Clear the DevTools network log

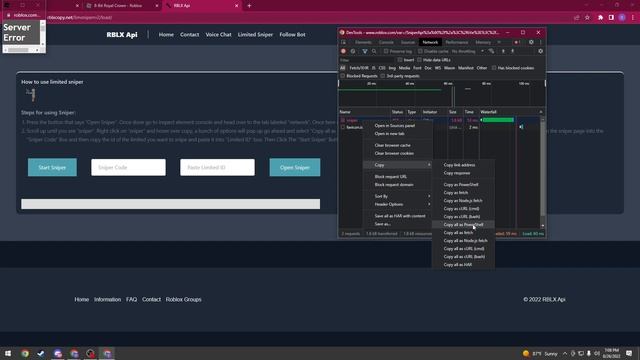coord(353,51)
